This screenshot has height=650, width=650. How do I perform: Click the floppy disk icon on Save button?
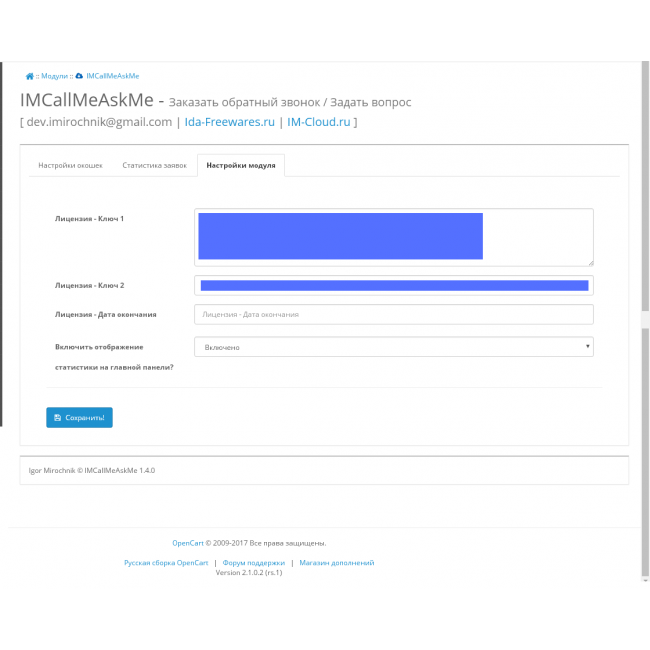(58, 418)
